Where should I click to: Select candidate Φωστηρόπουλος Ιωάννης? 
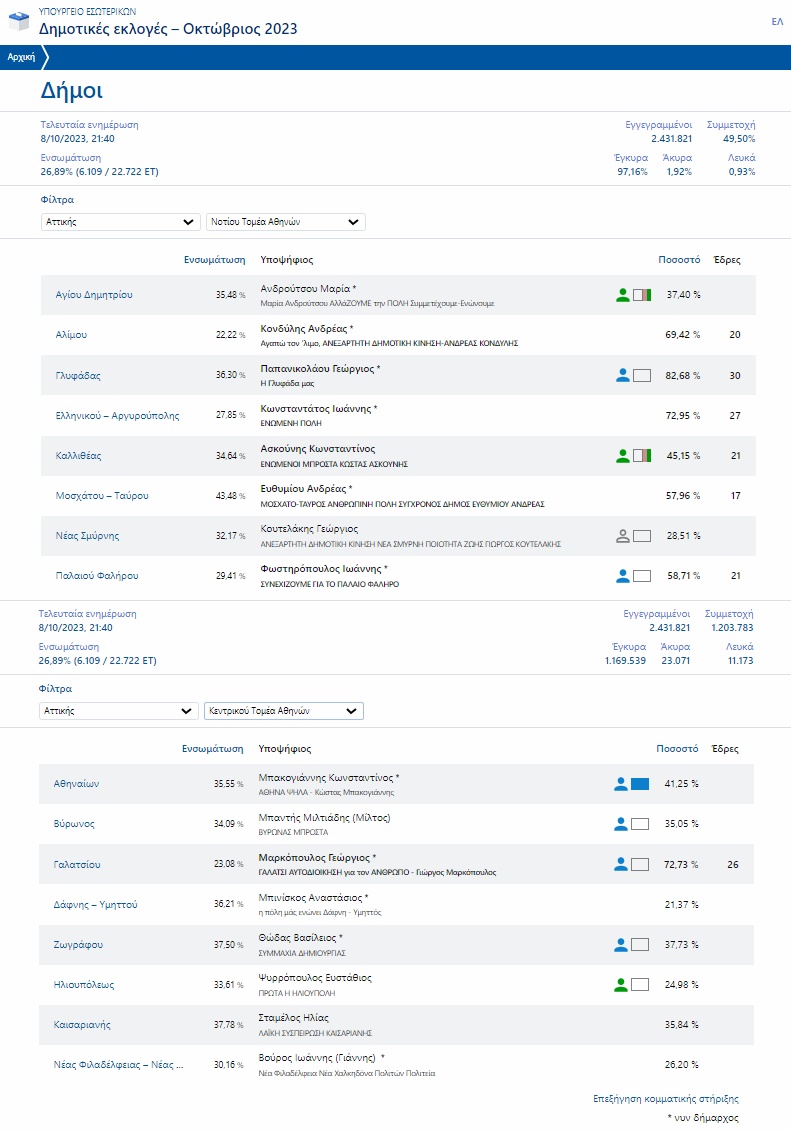[324, 569]
